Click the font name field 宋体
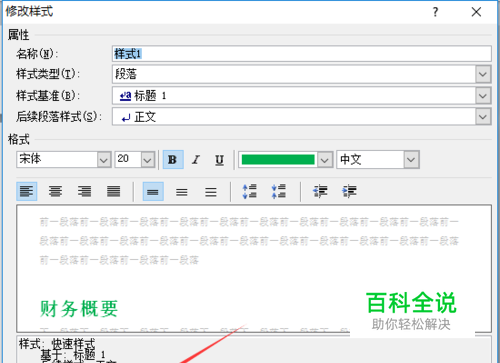Image resolution: width=500 pixels, height=363 pixels. (57, 160)
